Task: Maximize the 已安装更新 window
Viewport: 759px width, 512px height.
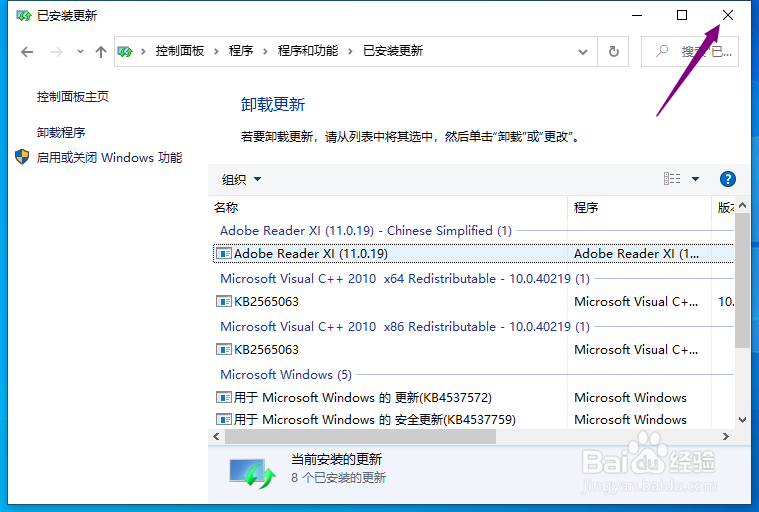Action: tap(682, 15)
